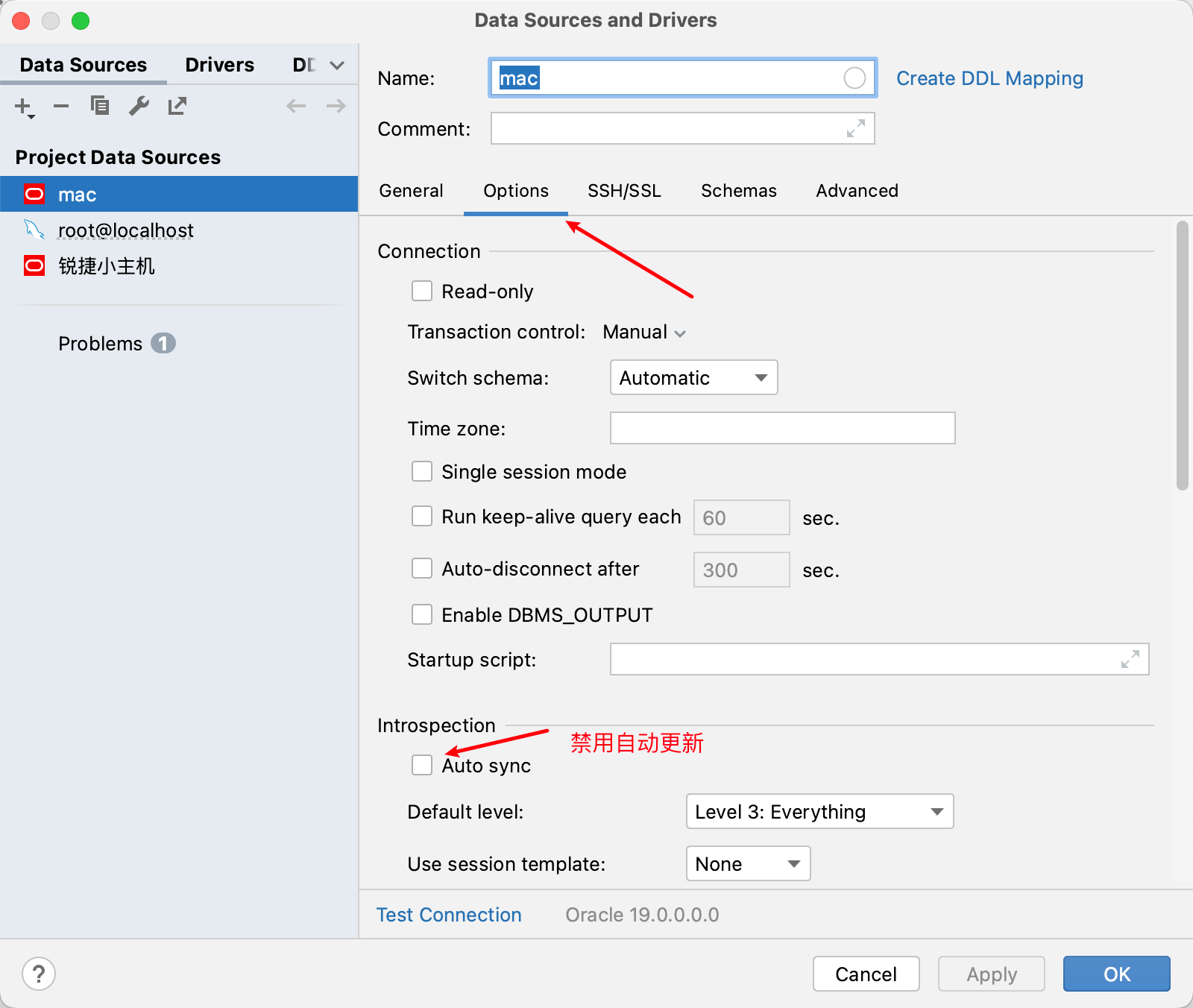Click the duplicate data source icon

[x=100, y=106]
